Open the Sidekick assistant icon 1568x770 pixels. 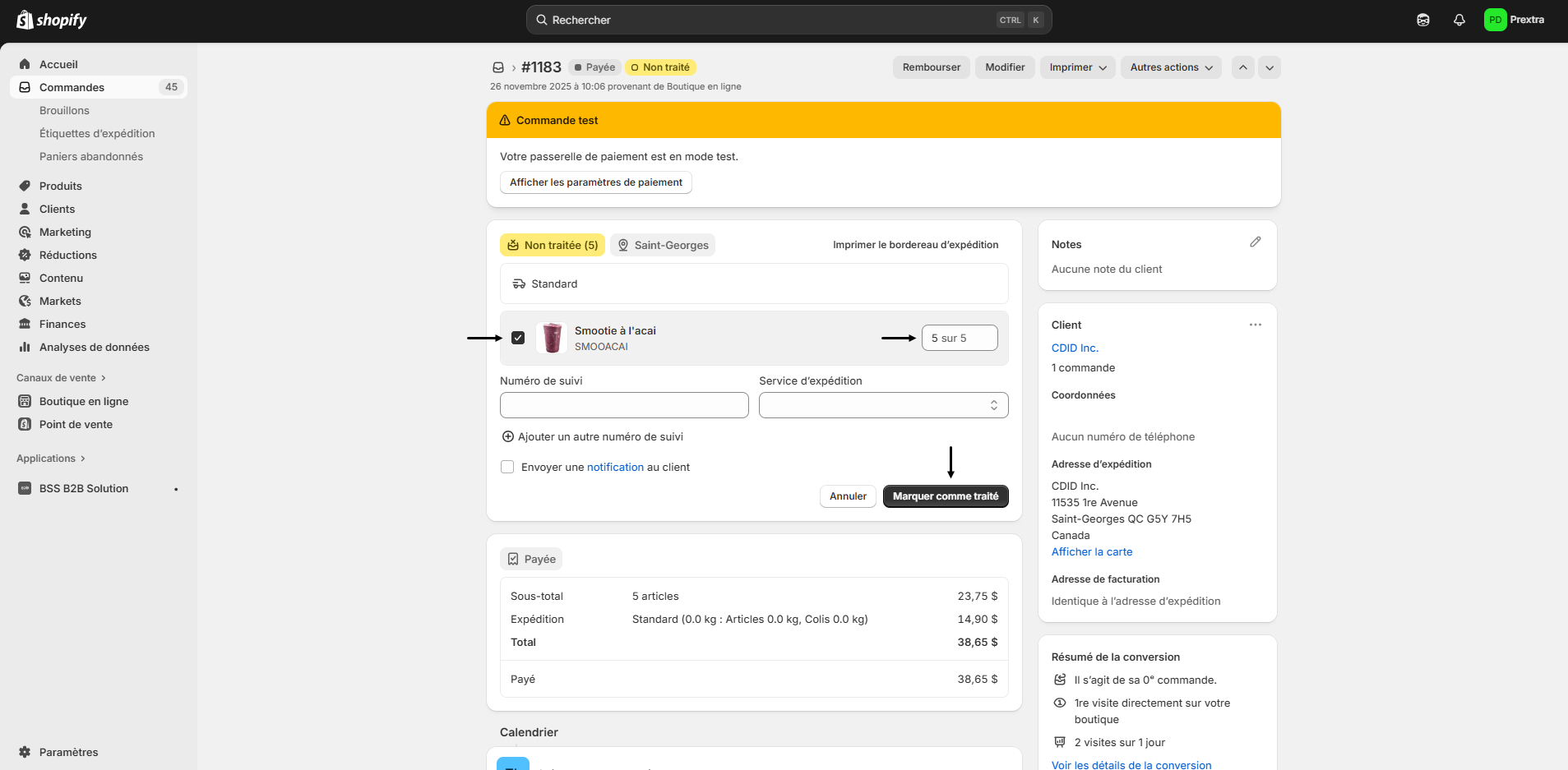tap(1422, 20)
